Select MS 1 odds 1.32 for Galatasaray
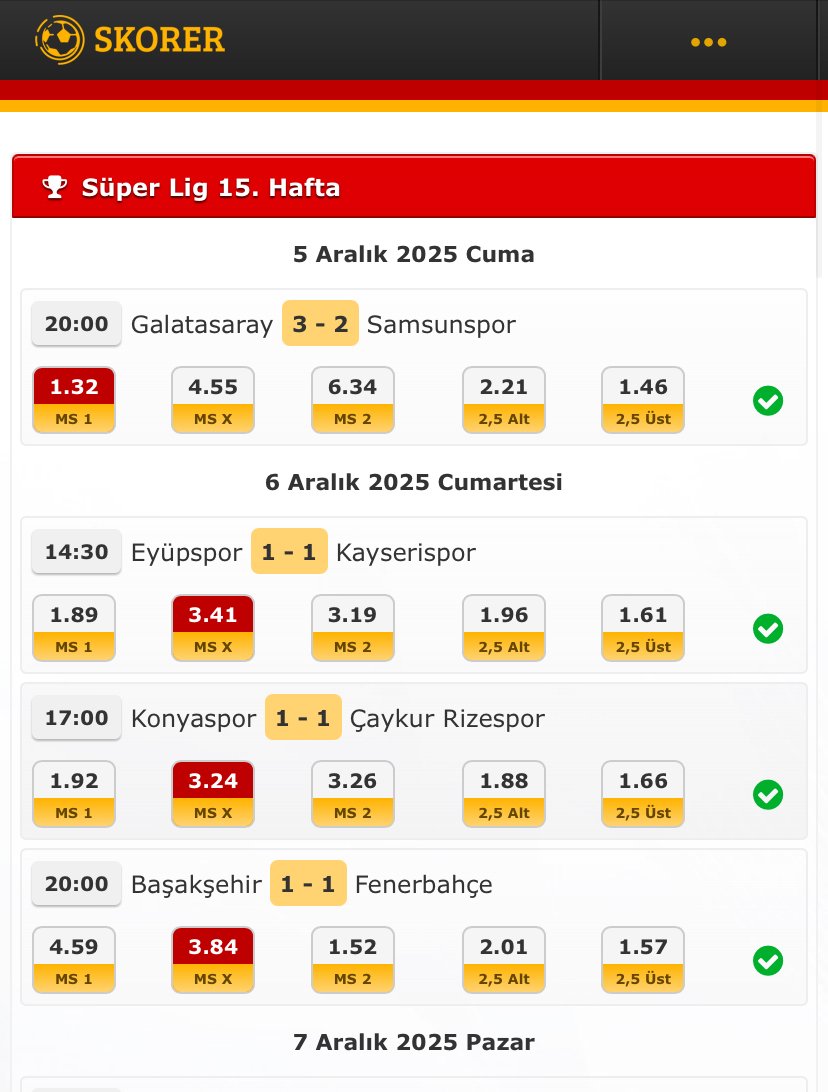This screenshot has width=828, height=1092. point(74,400)
